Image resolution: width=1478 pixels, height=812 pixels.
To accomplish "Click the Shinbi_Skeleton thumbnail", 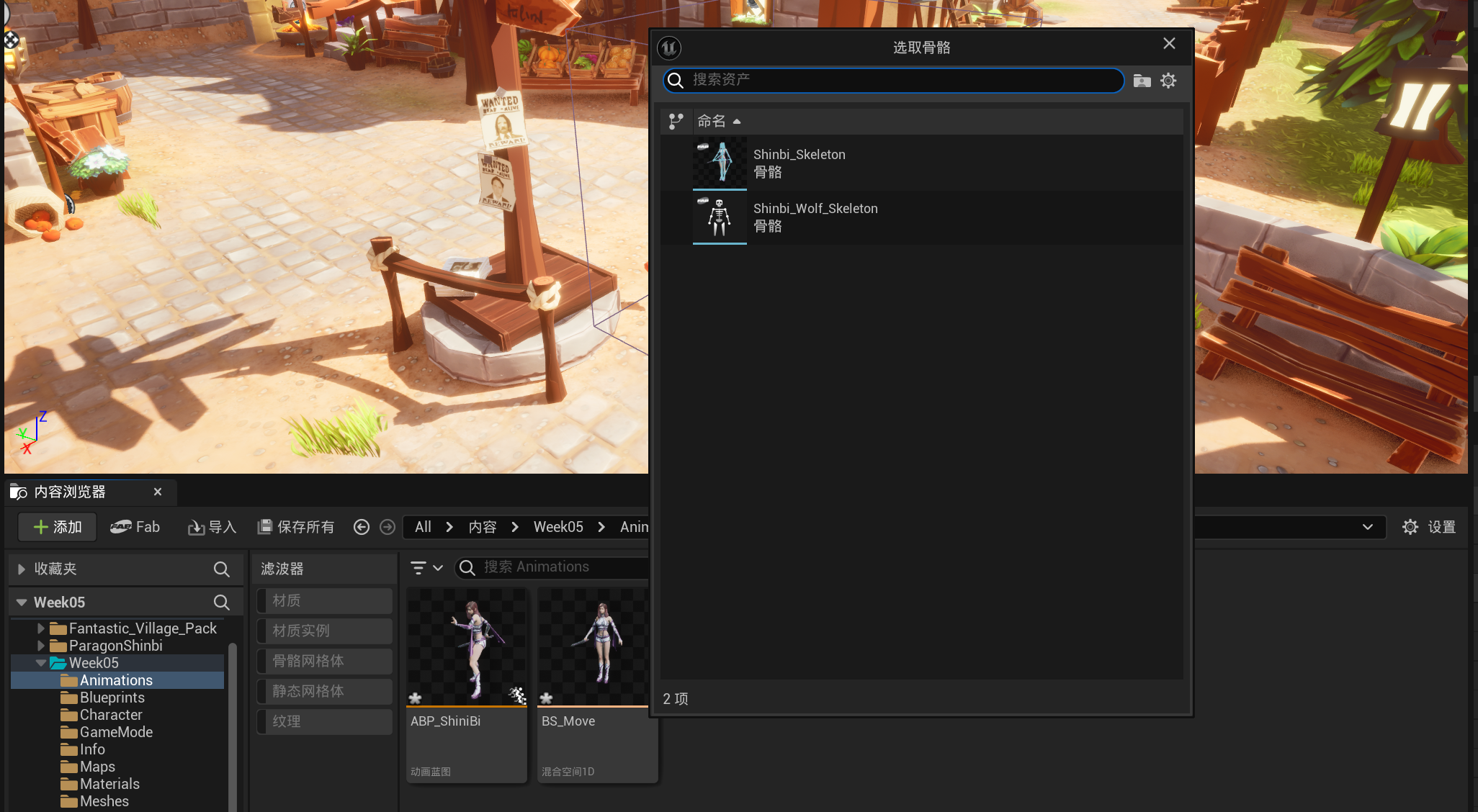I will pos(720,163).
